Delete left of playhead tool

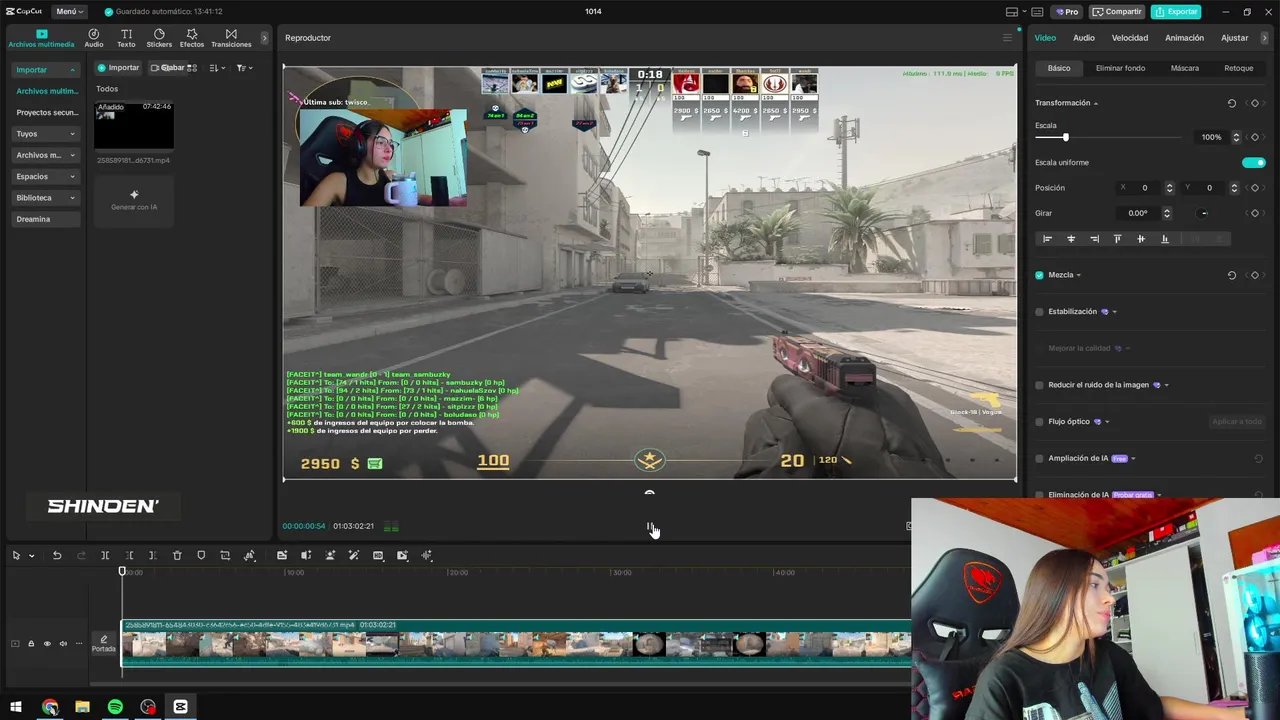129,555
